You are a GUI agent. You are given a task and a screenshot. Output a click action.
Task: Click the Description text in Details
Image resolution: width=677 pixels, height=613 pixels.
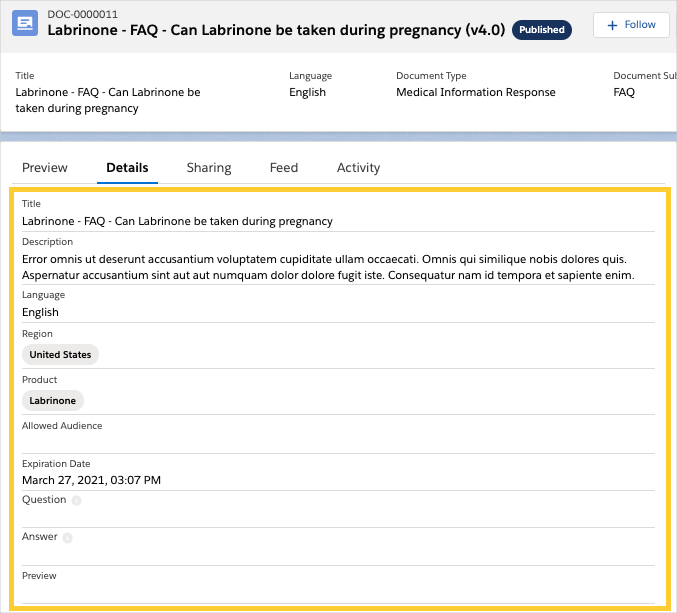click(328, 267)
